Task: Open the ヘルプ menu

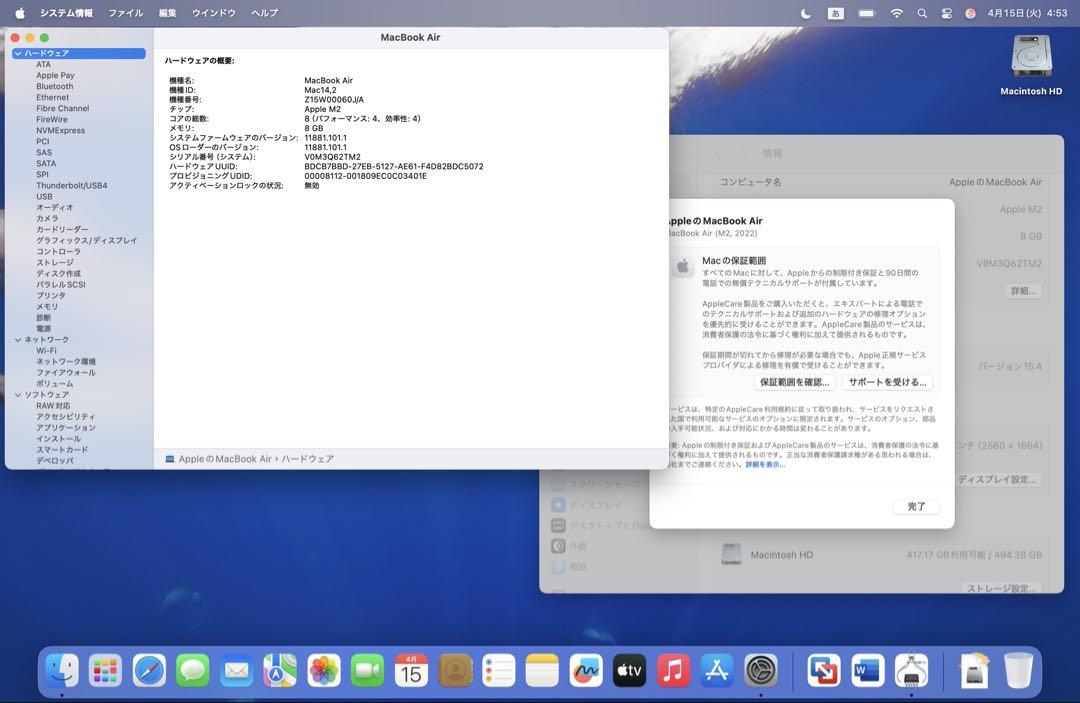Action: pyautogui.click(x=264, y=13)
